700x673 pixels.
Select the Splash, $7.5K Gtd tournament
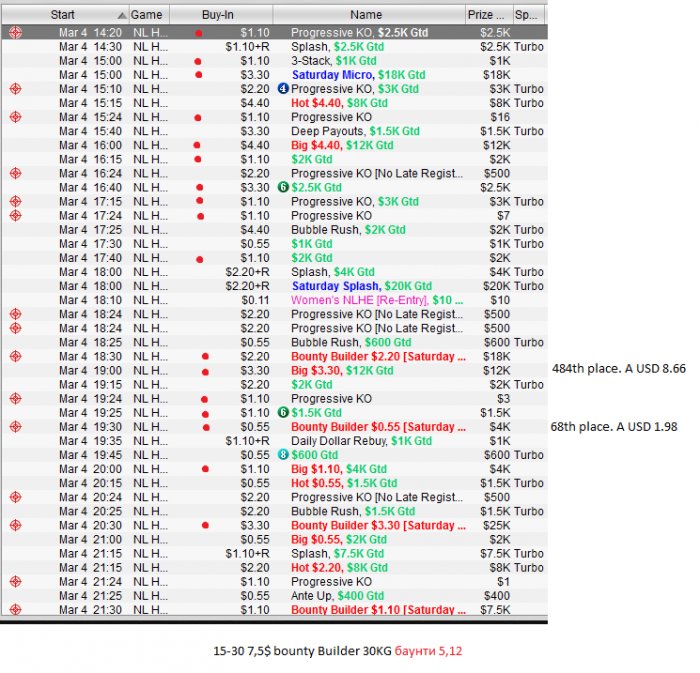(275, 553)
